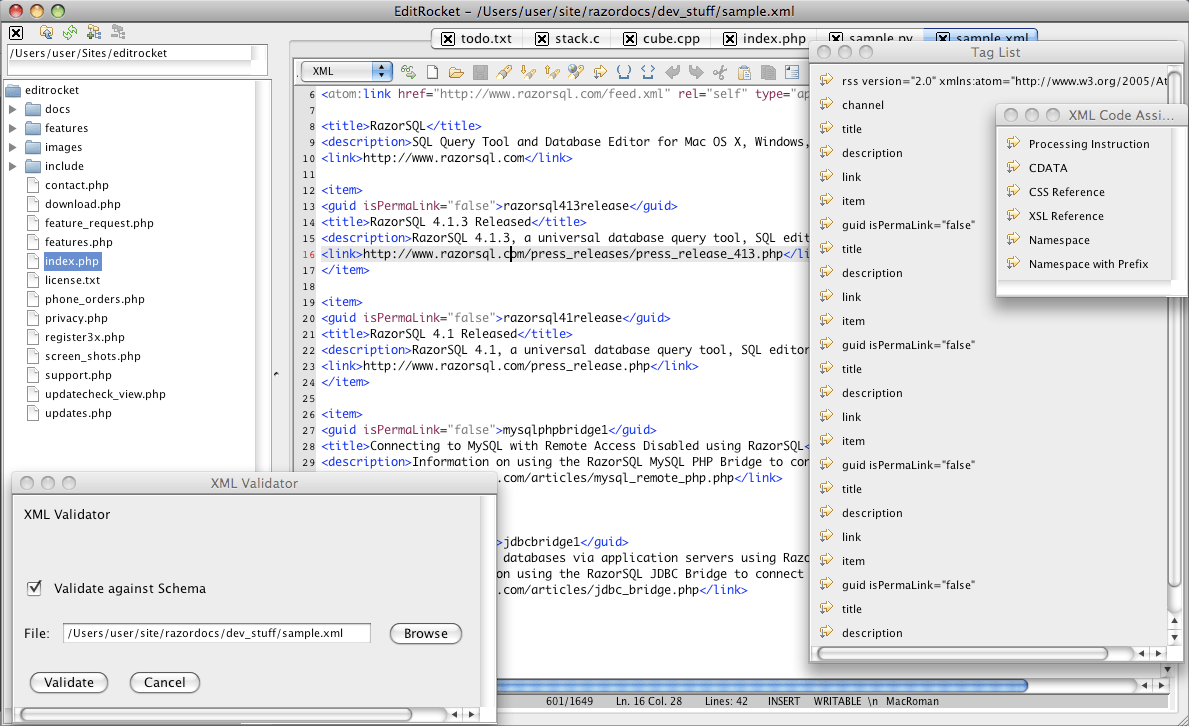Expand the include folder in tree
The height and width of the screenshot is (726, 1189).
(13, 166)
